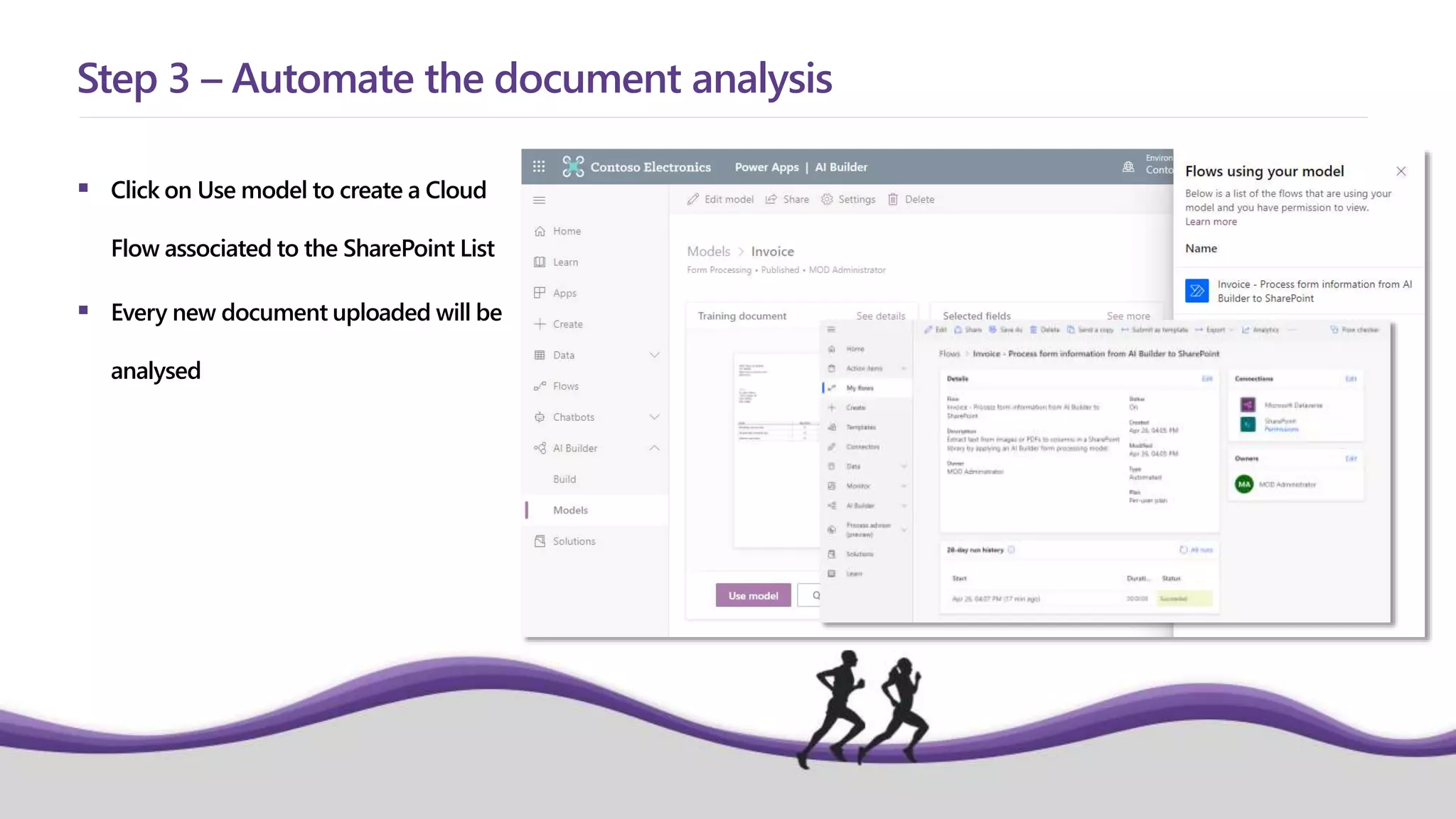Viewport: 1456px width, 819px height.
Task: Click the Name column header in flows panel
Action: 1201,249
